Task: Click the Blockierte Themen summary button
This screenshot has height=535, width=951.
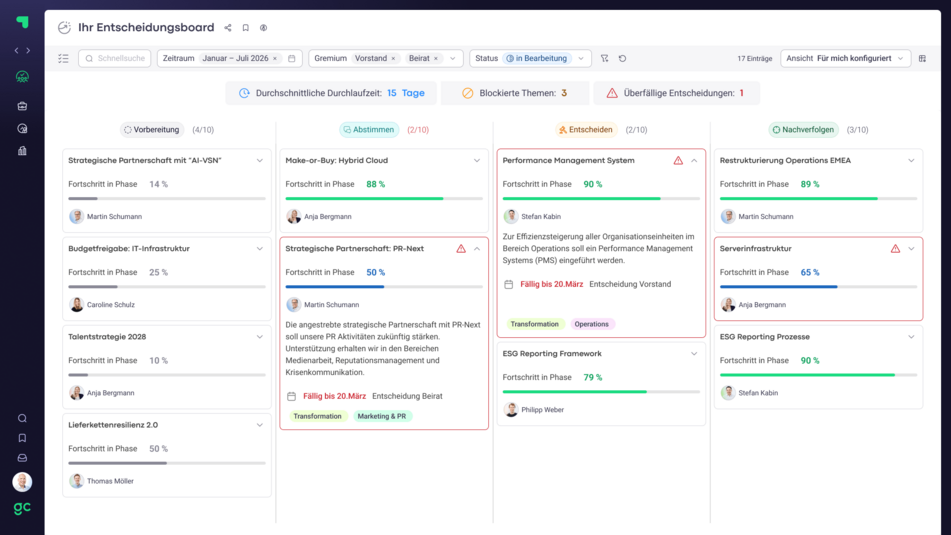Action: click(x=514, y=93)
